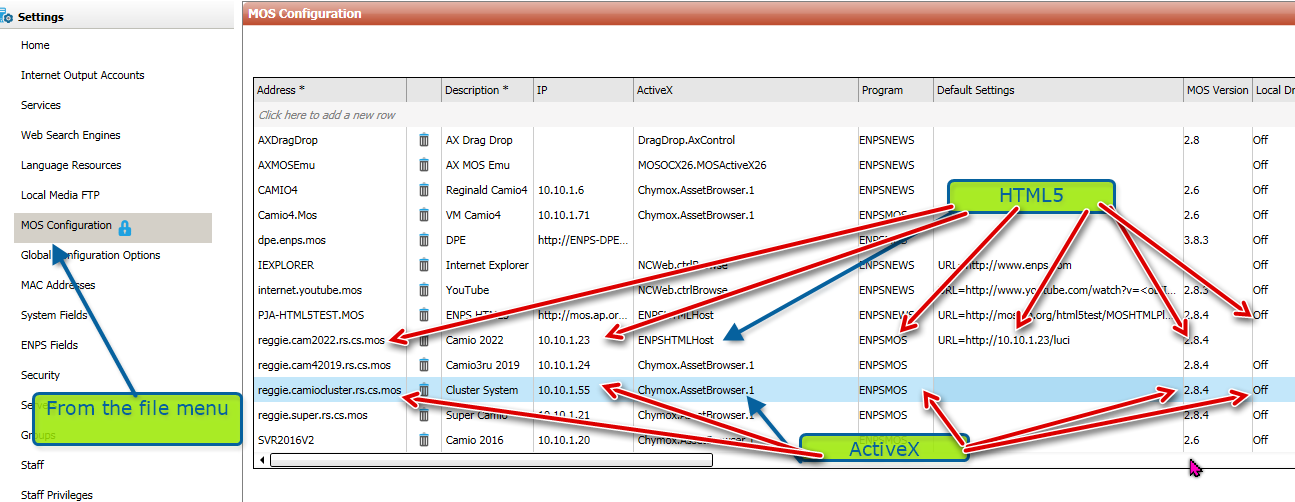This screenshot has width=1295, height=502.
Task: Click the horizontal scrollbar's left arrow
Action: (263, 460)
